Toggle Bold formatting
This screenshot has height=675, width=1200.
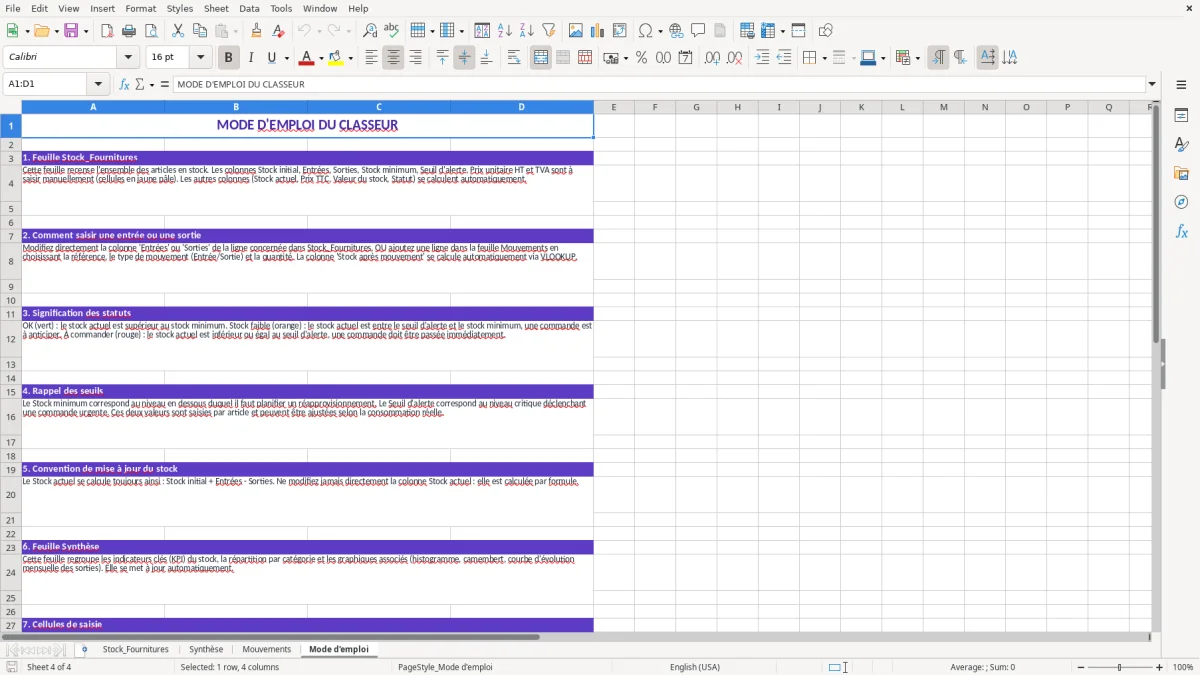(x=228, y=58)
